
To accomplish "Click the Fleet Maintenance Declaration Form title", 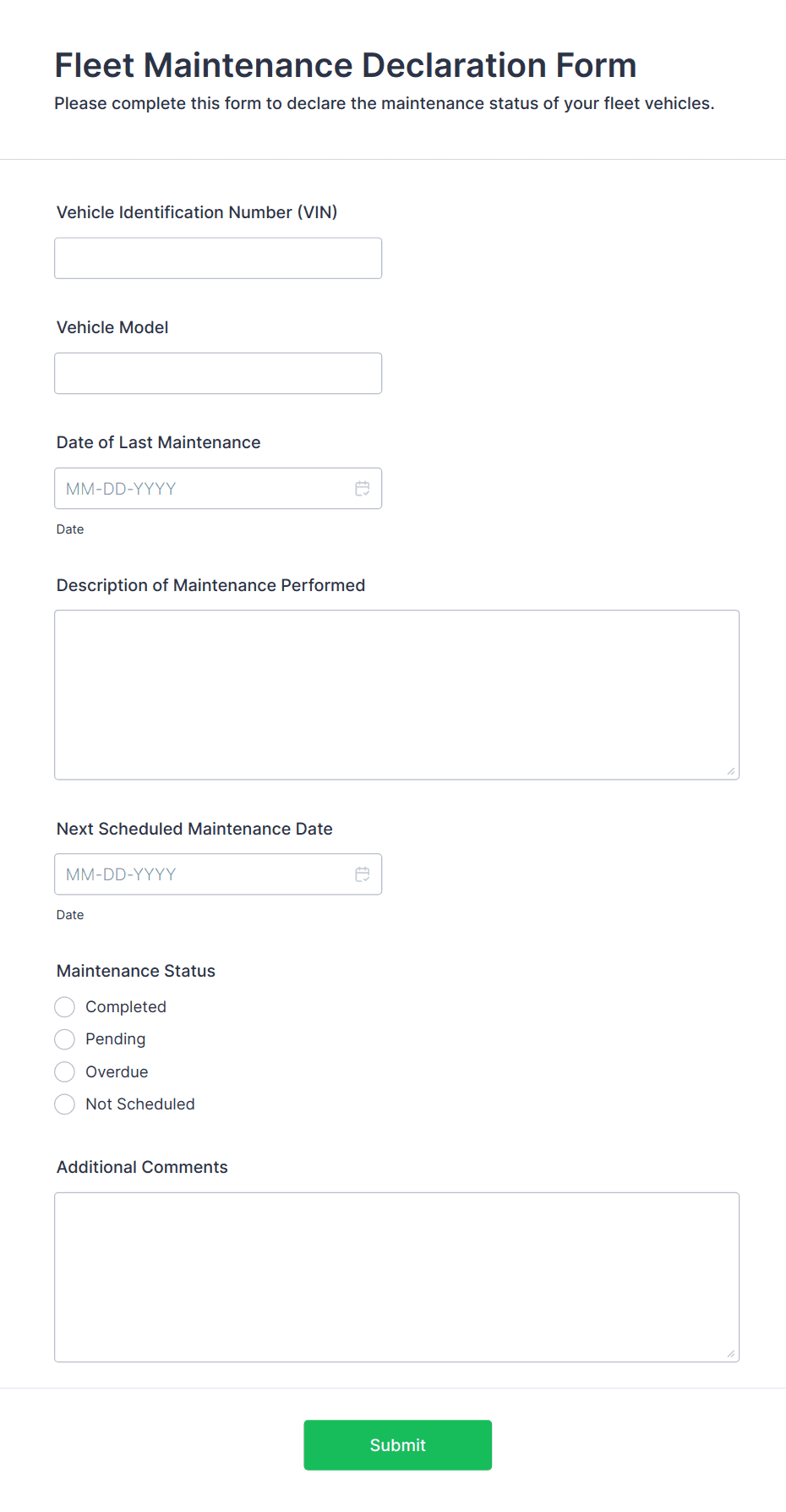I will pos(346,65).
